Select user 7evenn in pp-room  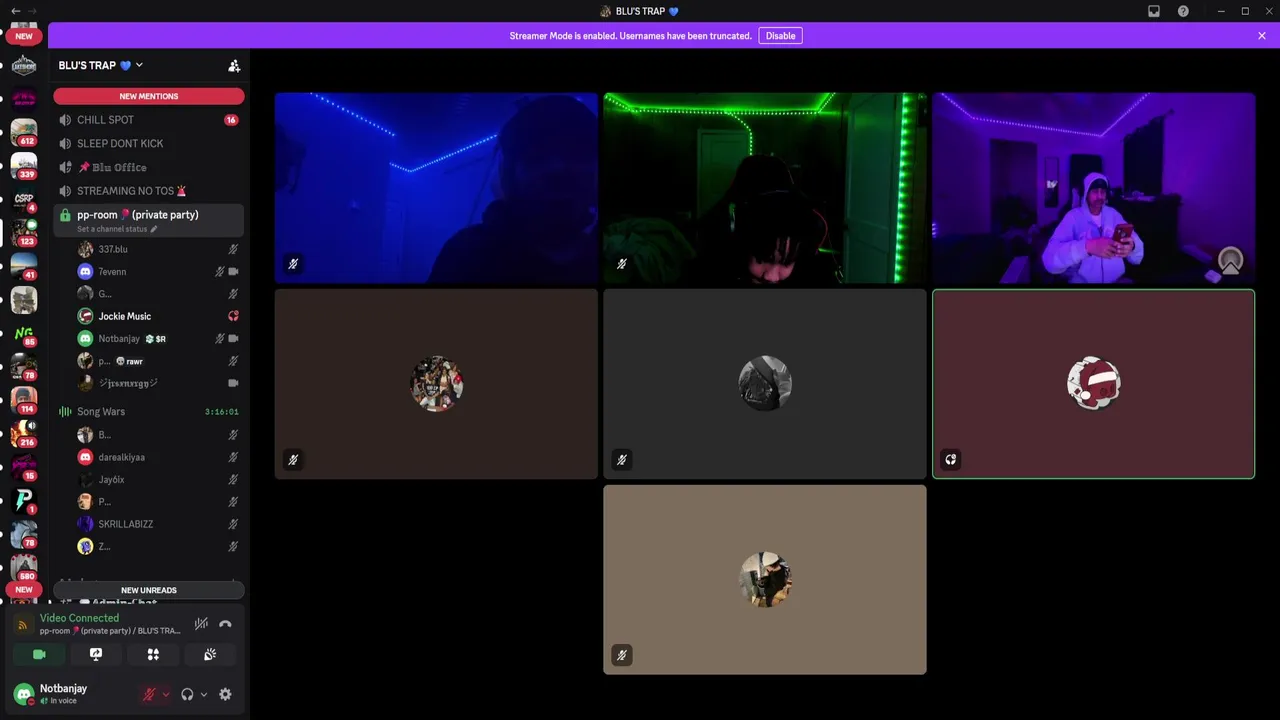158,272
